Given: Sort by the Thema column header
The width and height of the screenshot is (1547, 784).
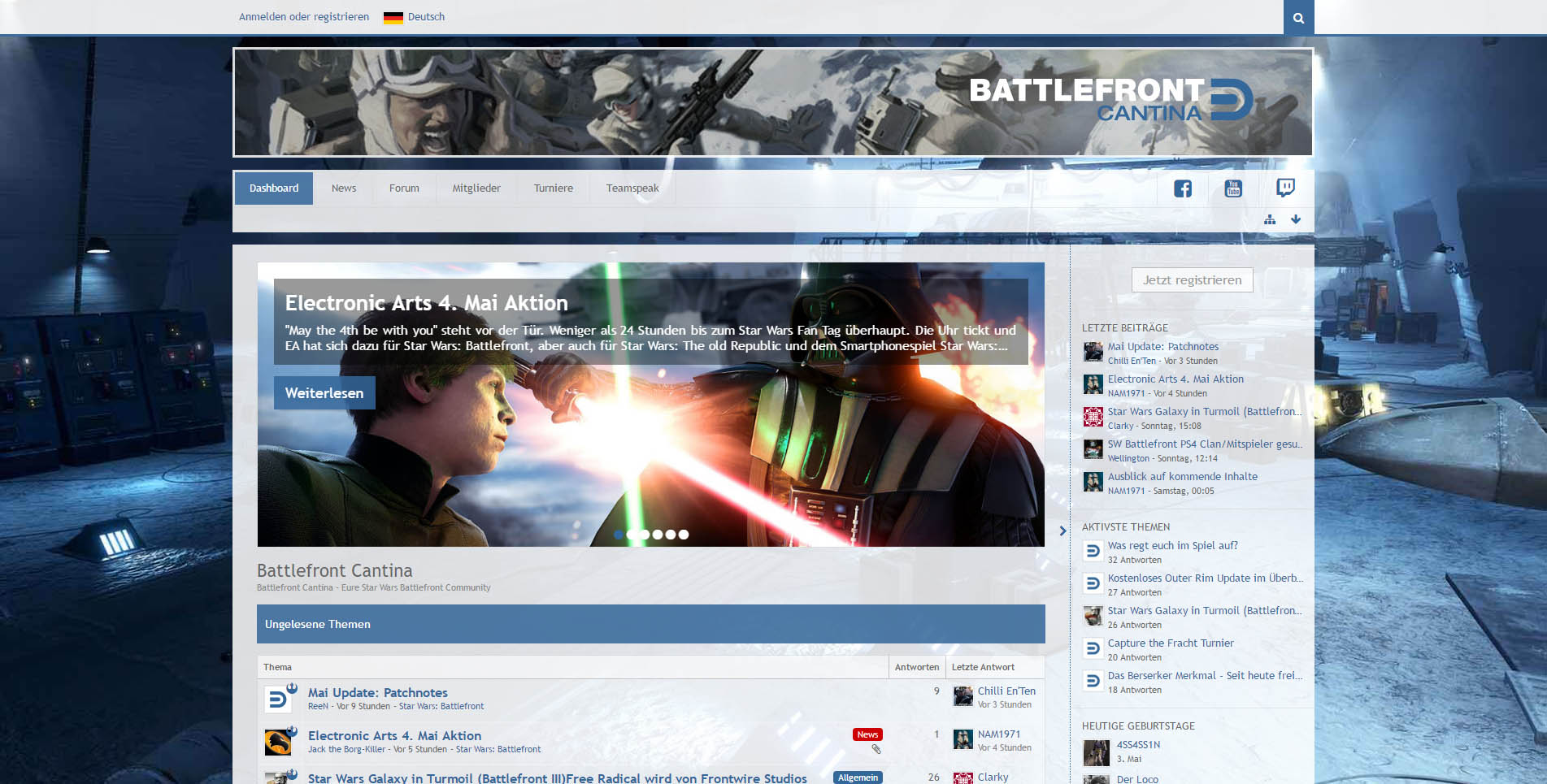Looking at the screenshot, I should coord(277,667).
